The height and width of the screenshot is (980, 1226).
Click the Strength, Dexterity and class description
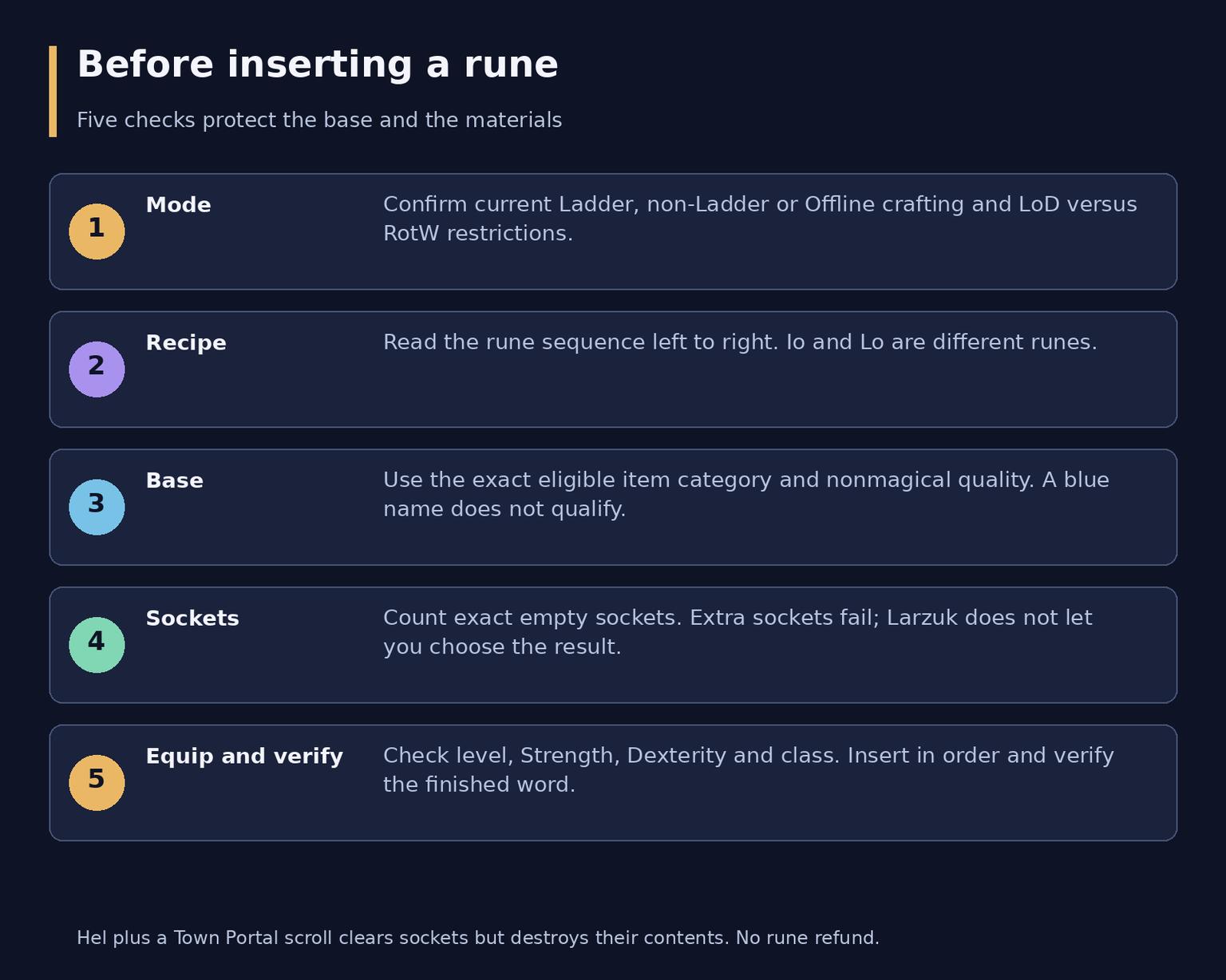(749, 770)
